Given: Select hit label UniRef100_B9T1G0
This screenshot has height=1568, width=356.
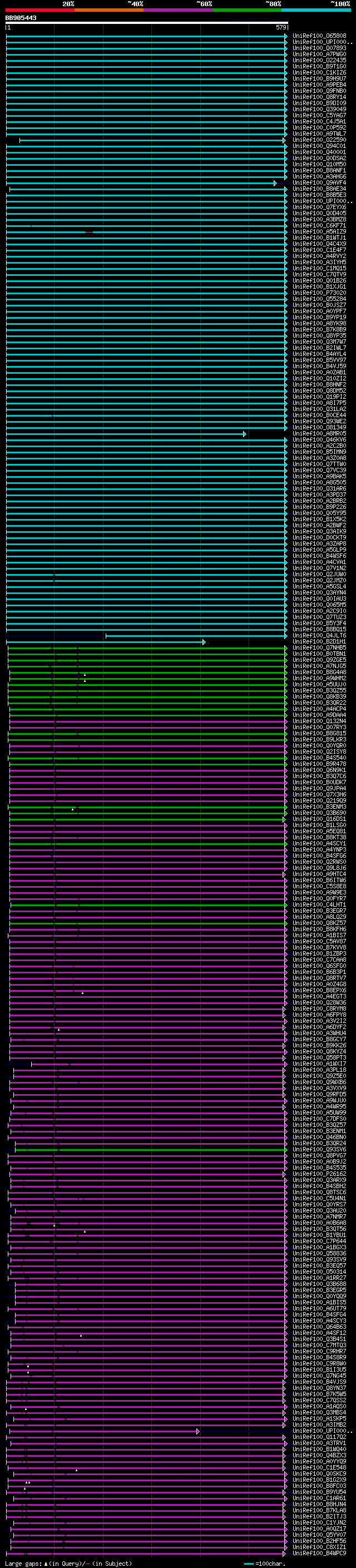Looking at the screenshot, I should pyautogui.click(x=319, y=66).
